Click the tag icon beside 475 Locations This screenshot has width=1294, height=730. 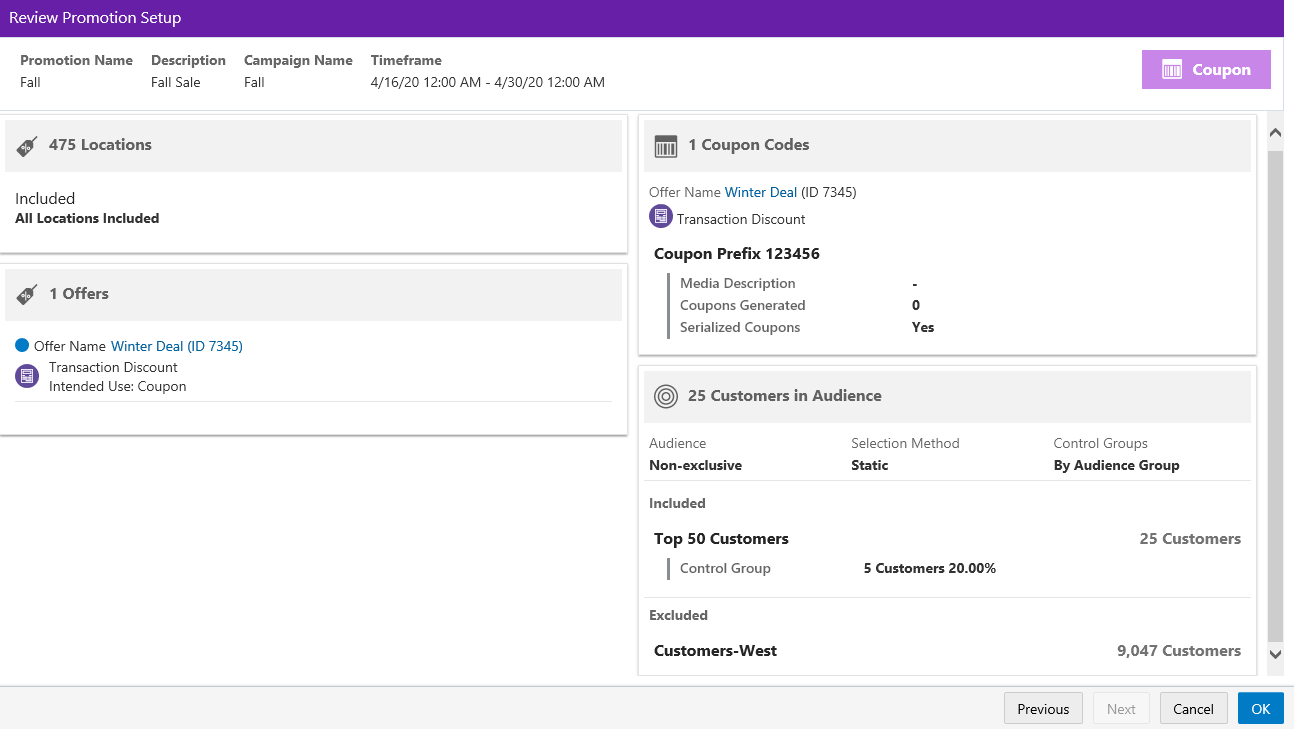coord(28,146)
